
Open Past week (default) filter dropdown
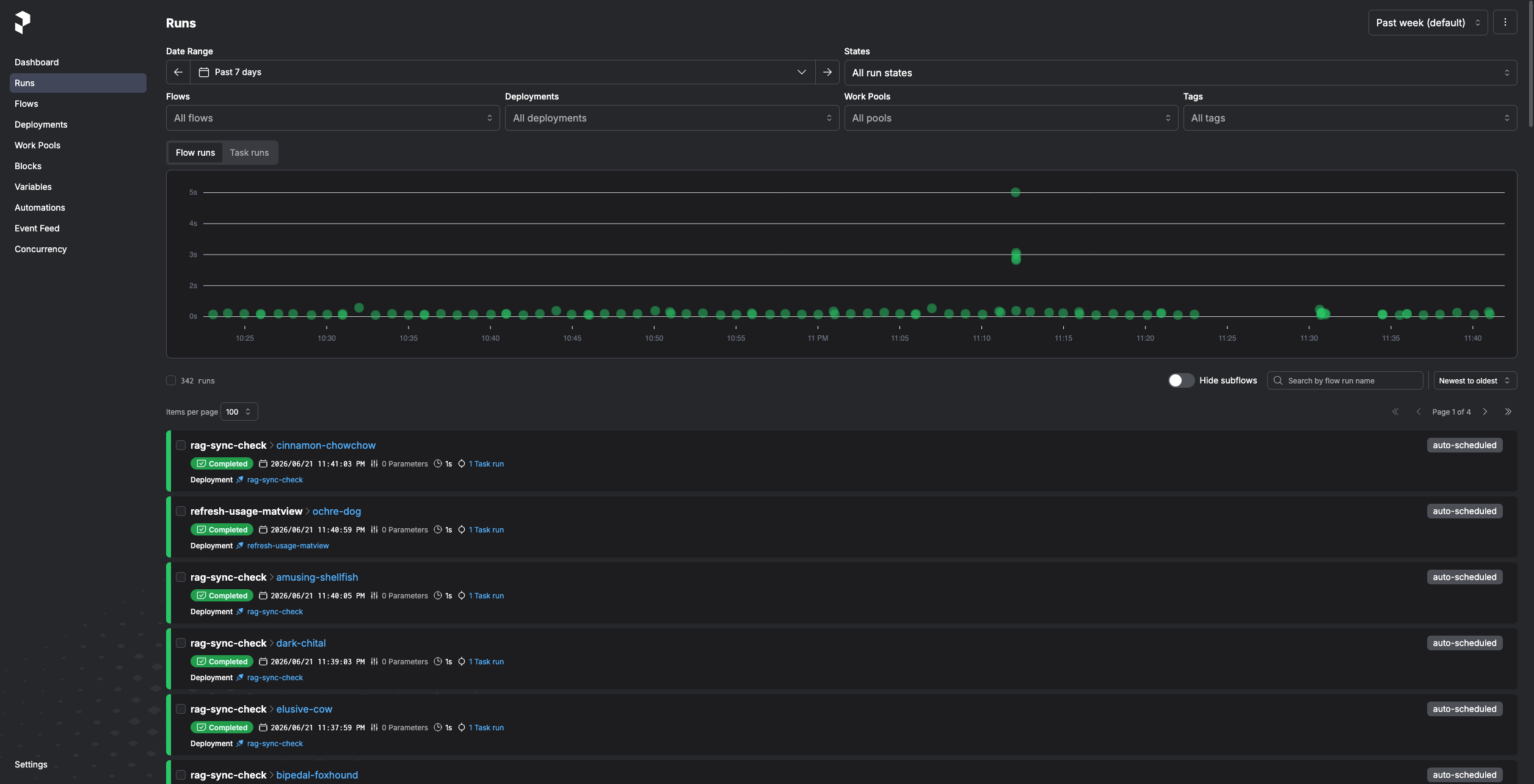coord(1428,23)
